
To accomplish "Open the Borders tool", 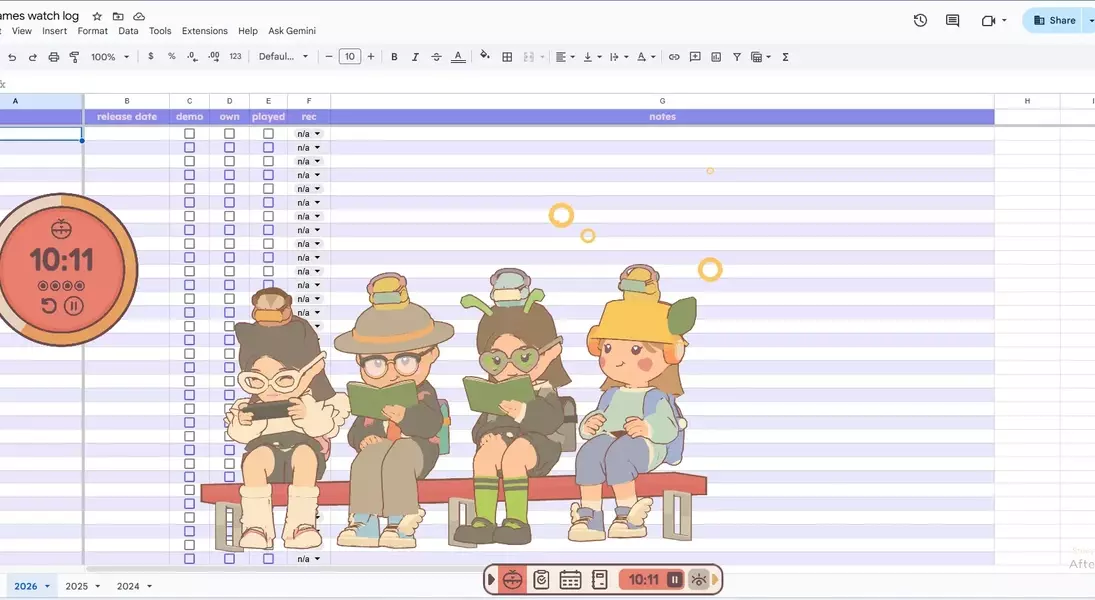I will [x=507, y=57].
